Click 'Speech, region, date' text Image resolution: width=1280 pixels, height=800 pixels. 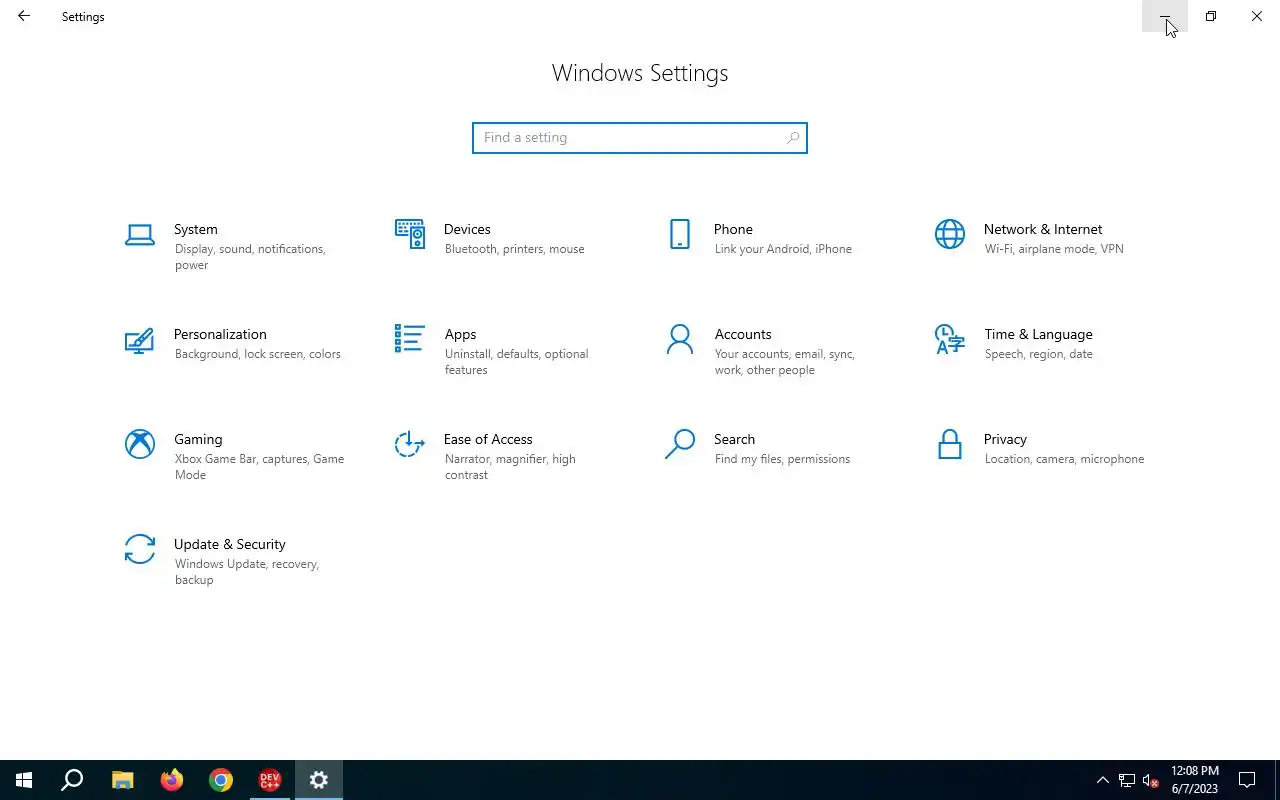click(1038, 354)
